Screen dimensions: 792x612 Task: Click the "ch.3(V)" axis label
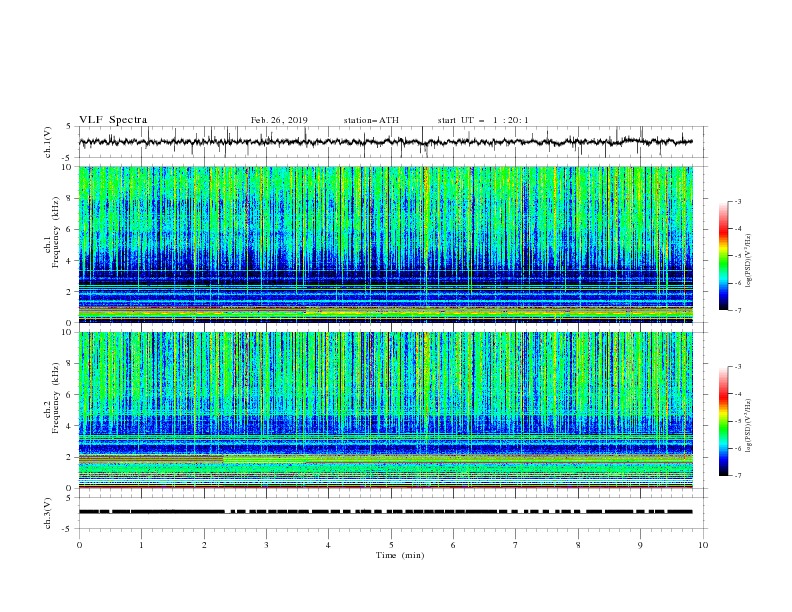click(x=48, y=513)
